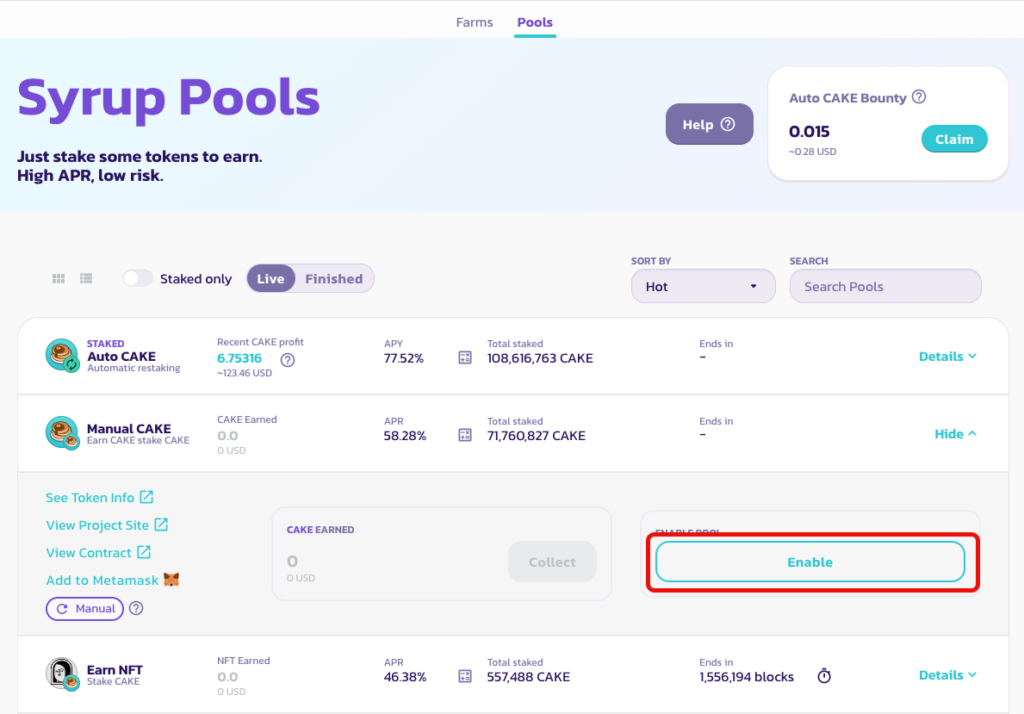This screenshot has height=714, width=1024.
Task: Click the 557,488 CAKE total staked
Action: coord(528,677)
